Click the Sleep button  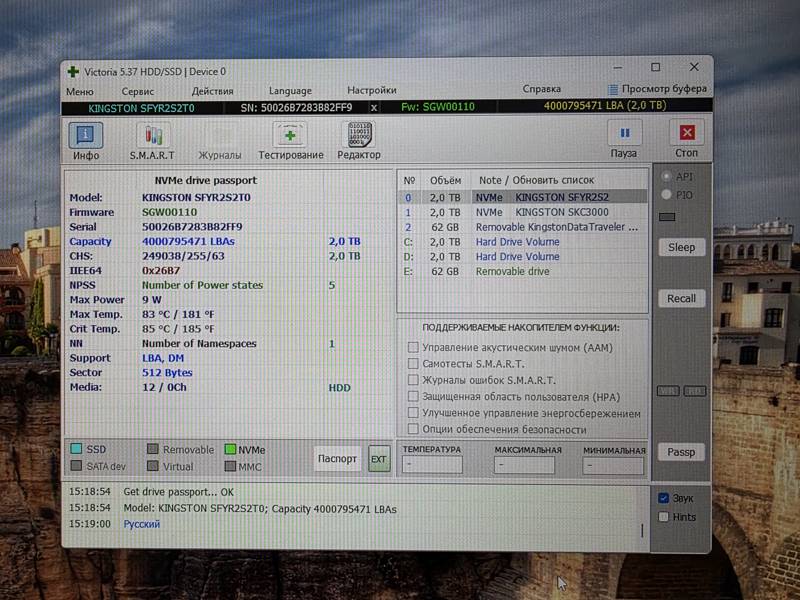tap(681, 247)
